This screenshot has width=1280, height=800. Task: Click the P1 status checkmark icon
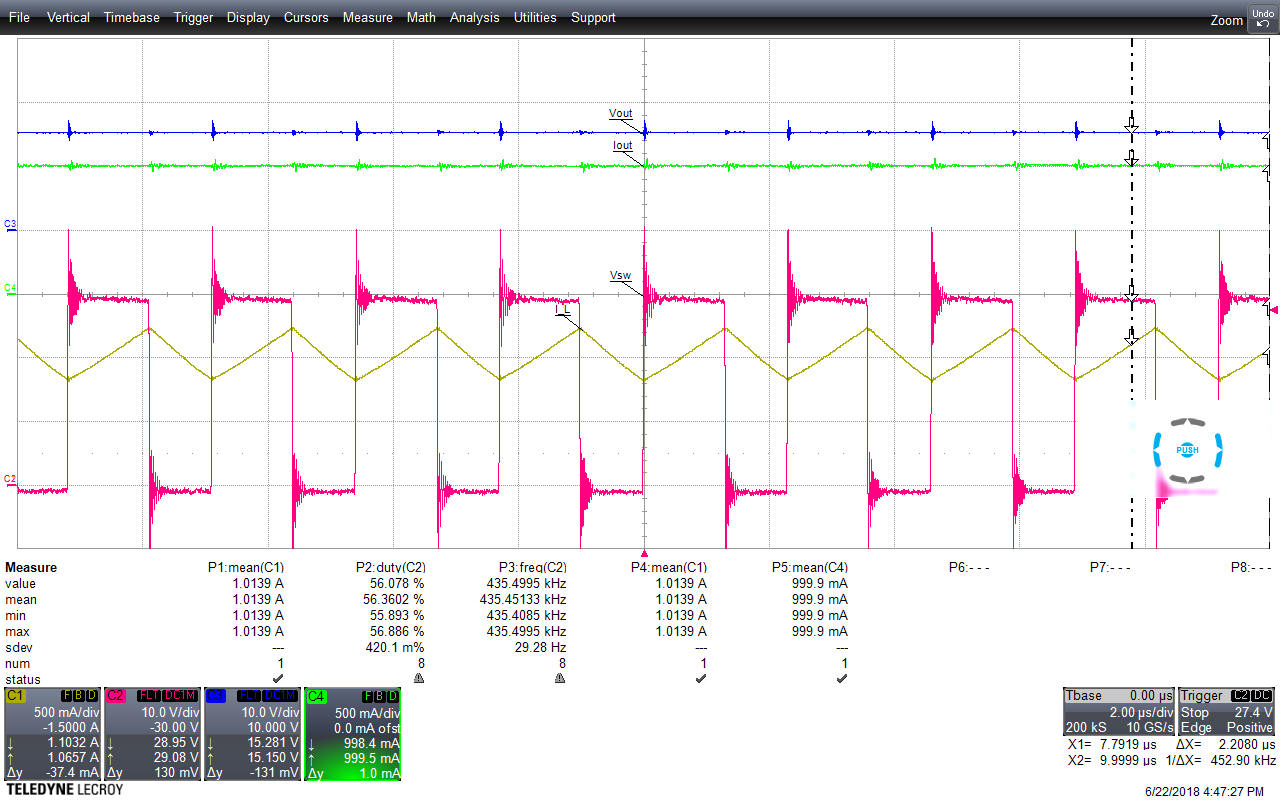pos(277,678)
